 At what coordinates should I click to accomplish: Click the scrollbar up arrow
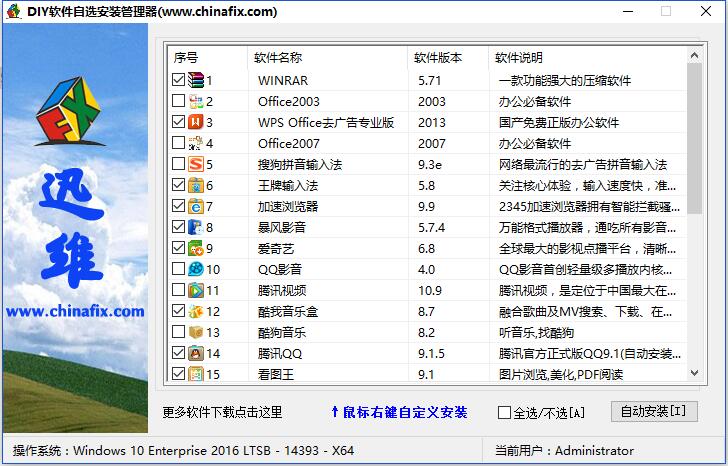695,55
